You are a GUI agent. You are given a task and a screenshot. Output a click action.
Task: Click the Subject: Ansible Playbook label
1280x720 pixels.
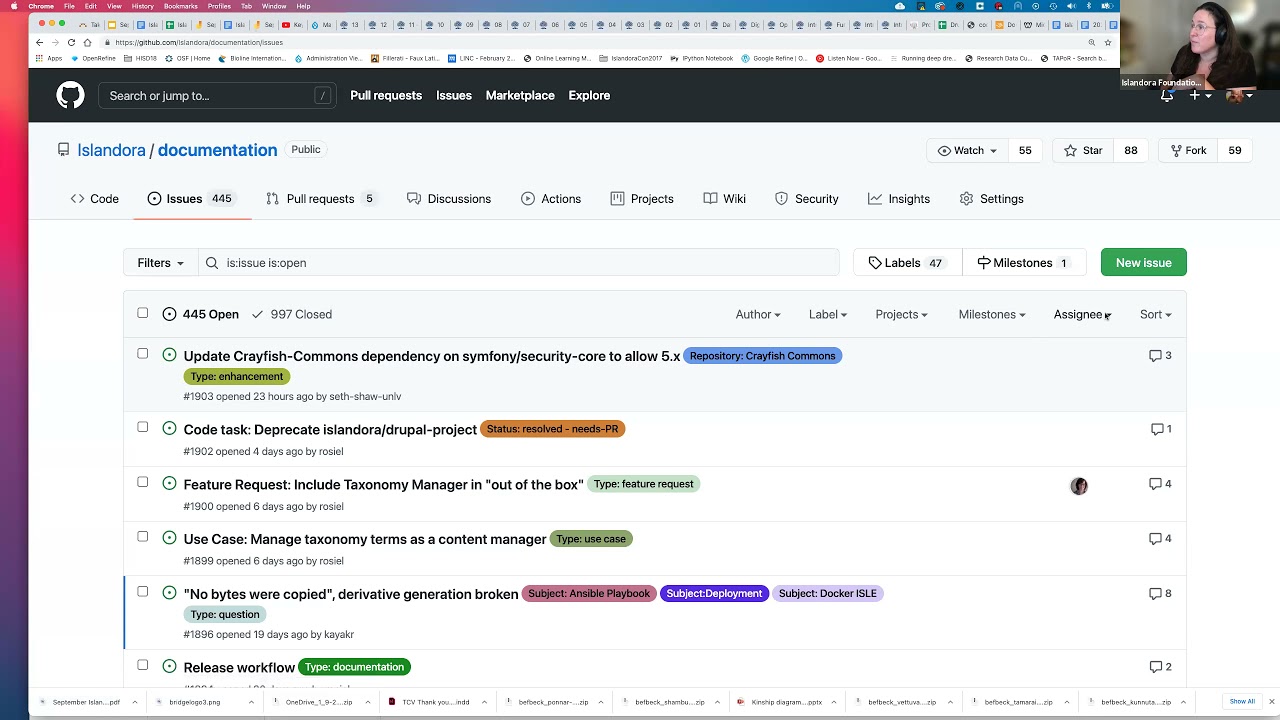[589, 594]
